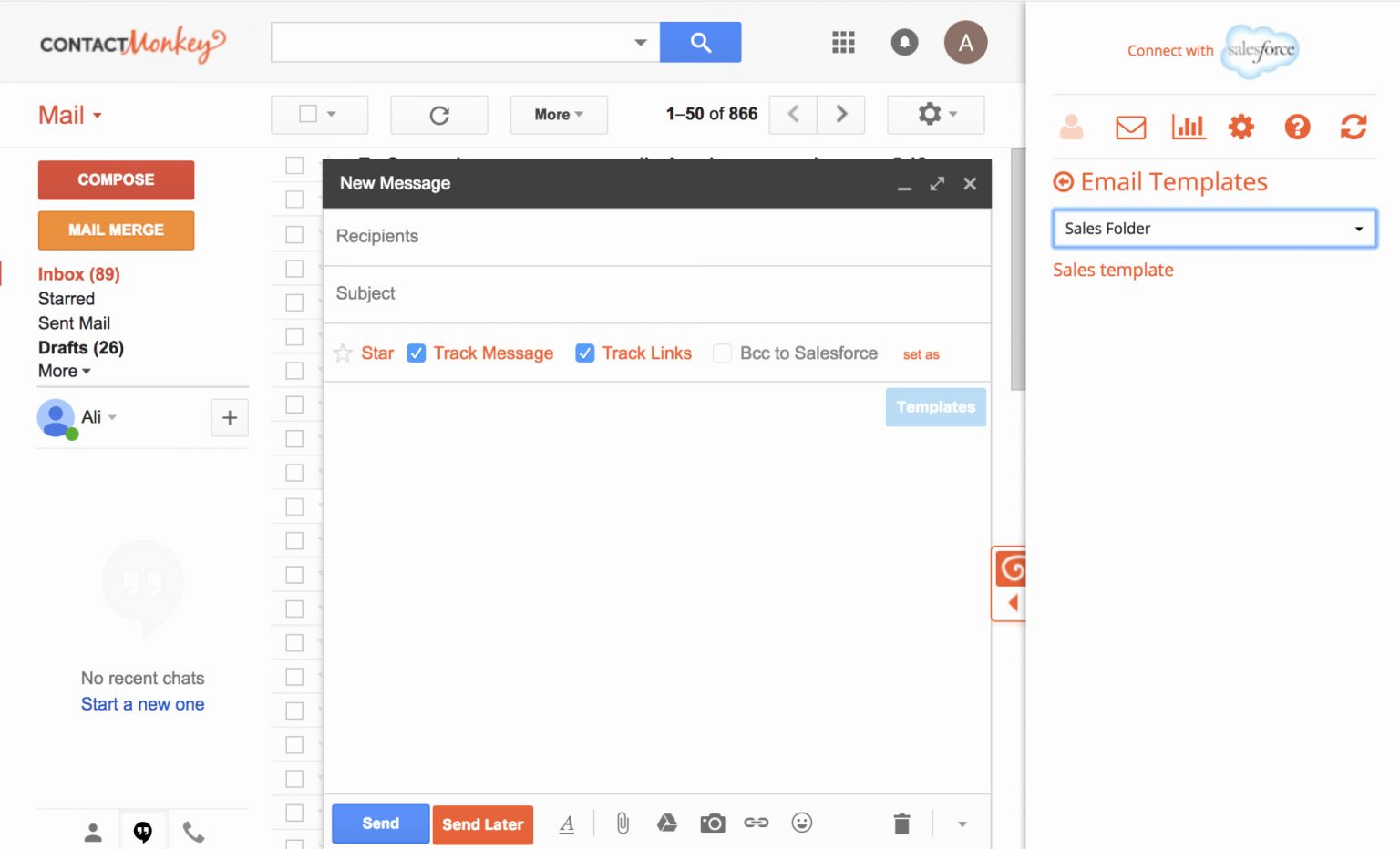Collapse the sidebar with the orange arrow

pyautogui.click(x=1013, y=603)
